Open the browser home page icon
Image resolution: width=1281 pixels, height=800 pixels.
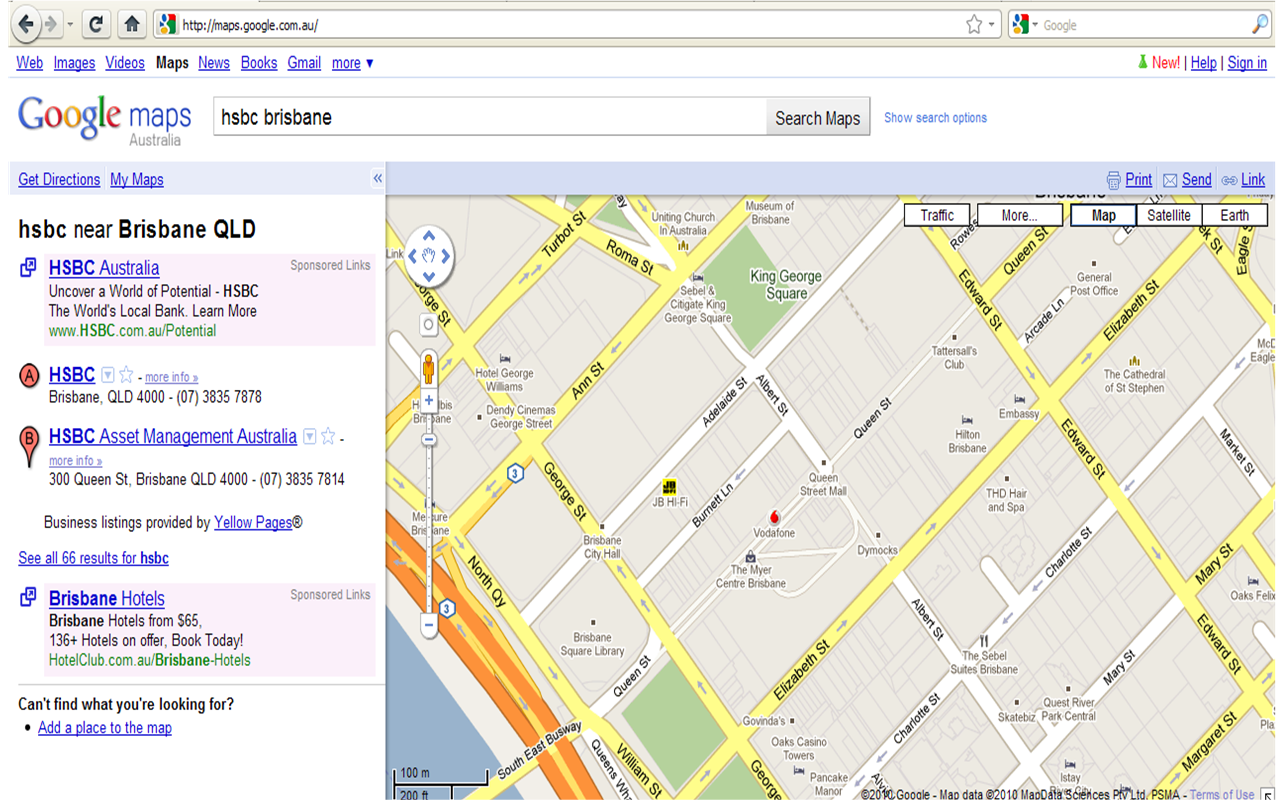point(131,23)
